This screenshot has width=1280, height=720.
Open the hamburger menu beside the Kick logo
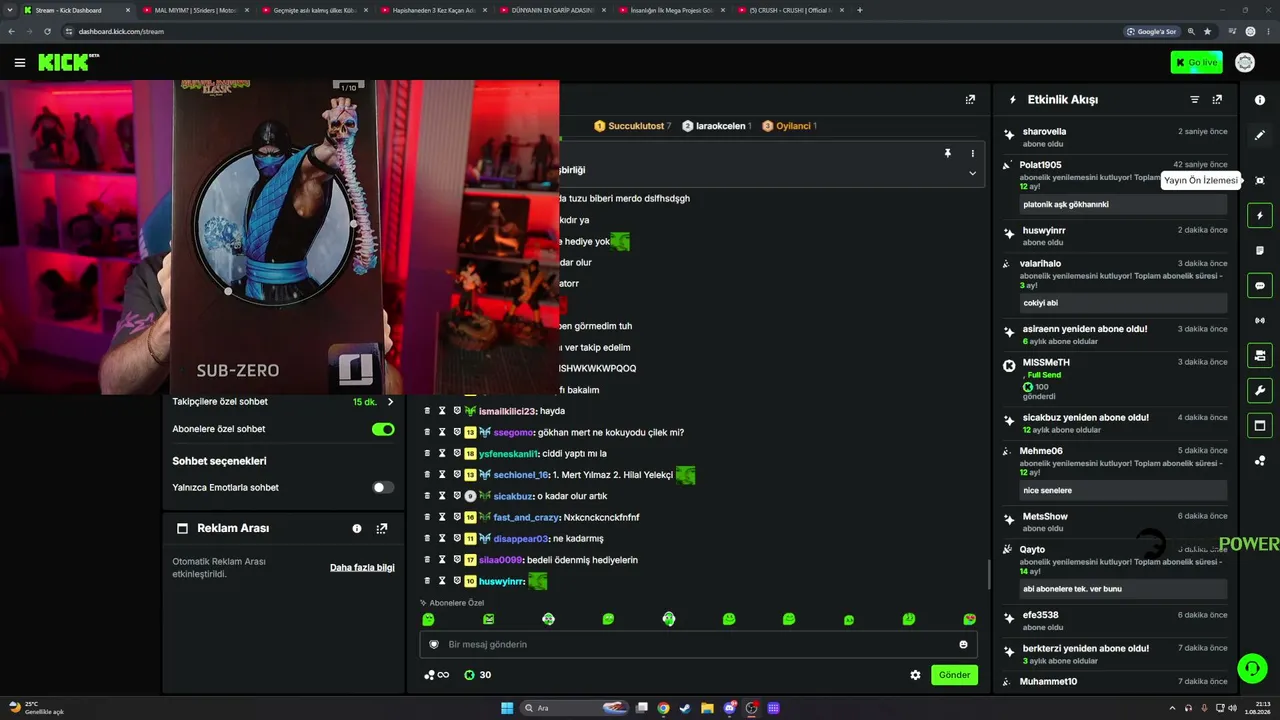[x=20, y=63]
